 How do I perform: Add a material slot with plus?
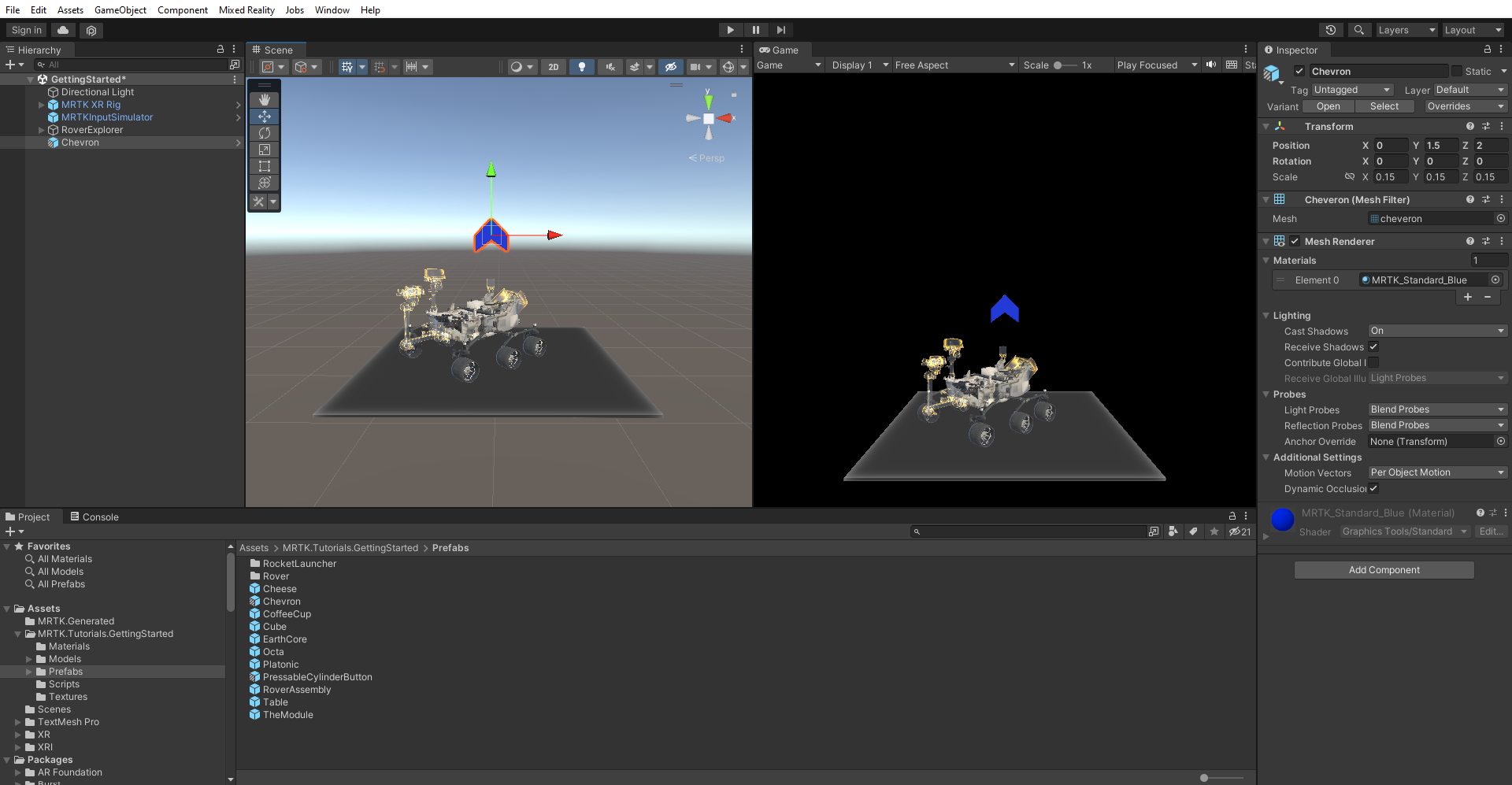(1468, 297)
